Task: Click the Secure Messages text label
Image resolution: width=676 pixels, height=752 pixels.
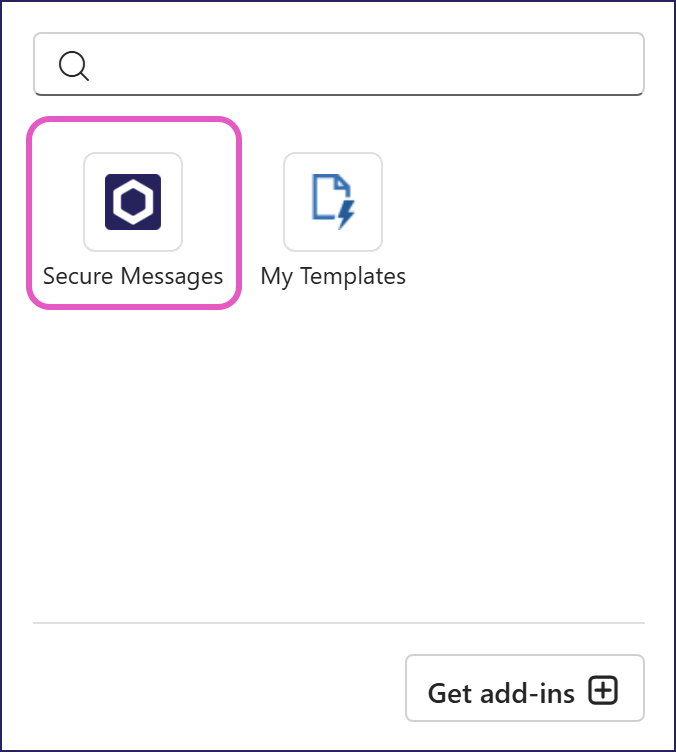Action: [x=133, y=276]
